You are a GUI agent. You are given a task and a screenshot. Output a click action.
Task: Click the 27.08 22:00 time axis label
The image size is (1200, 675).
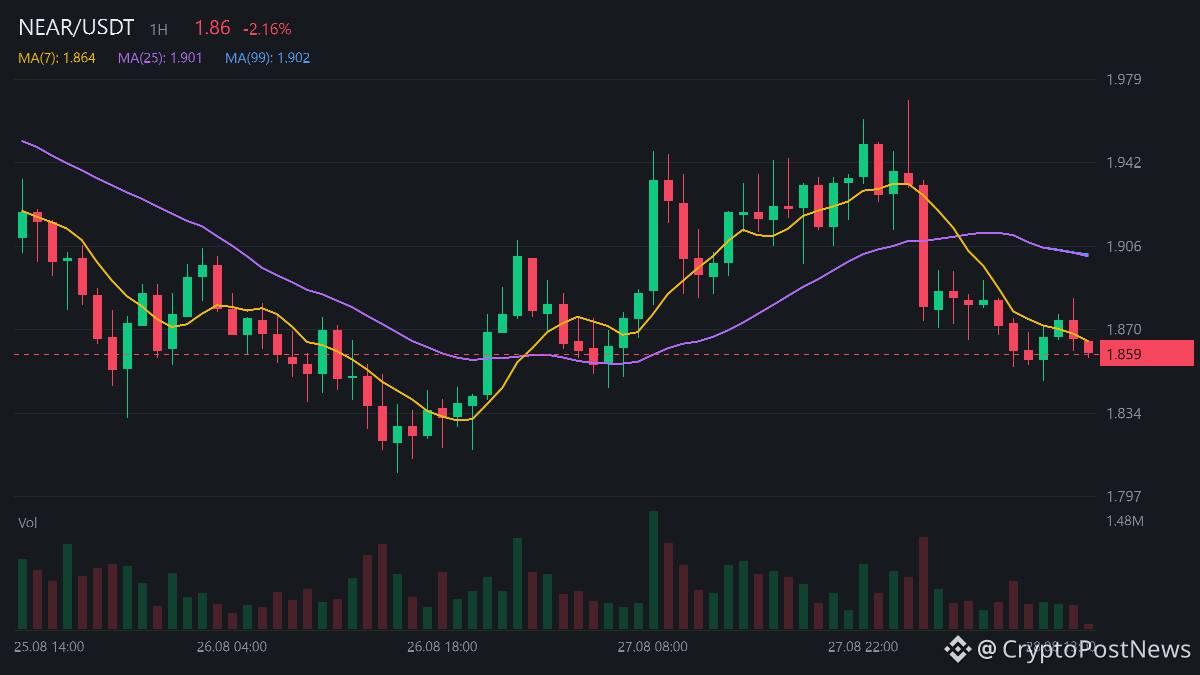click(862, 646)
